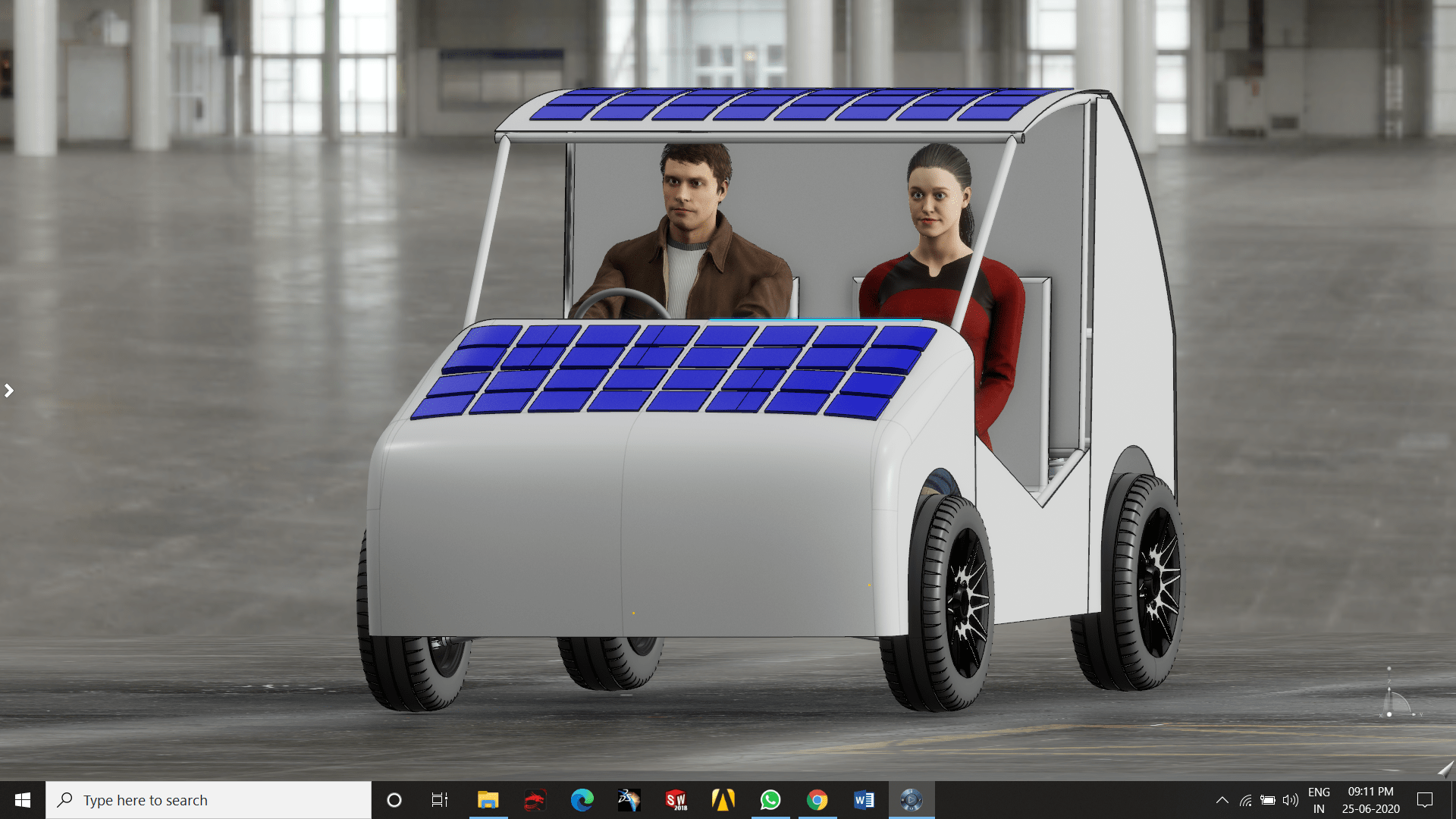This screenshot has width=1456, height=819.
Task: Open the MSI Dragon Center taskbar icon
Action: pos(535,800)
